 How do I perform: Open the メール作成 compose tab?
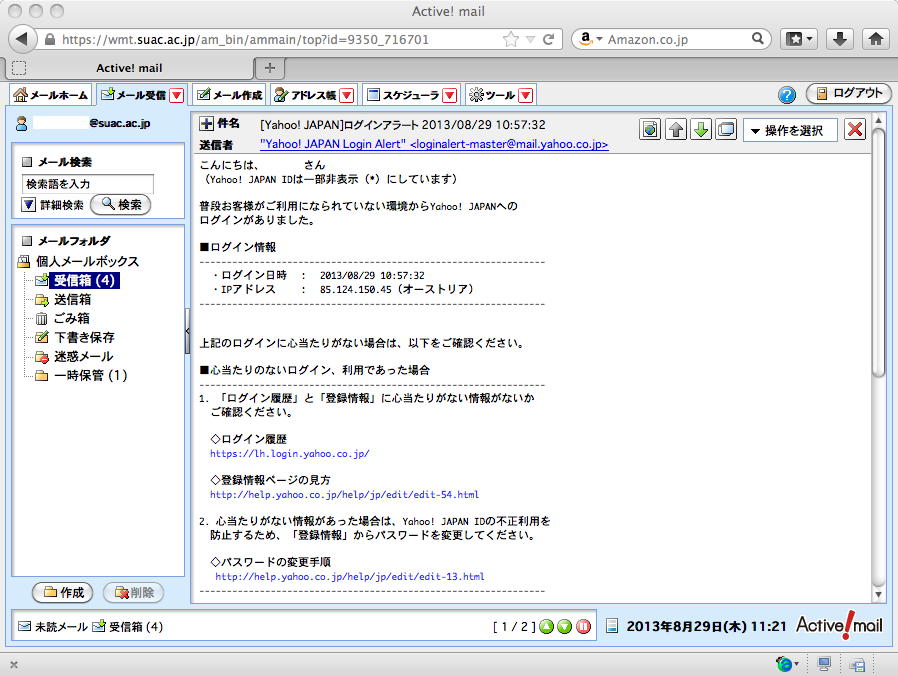(229, 95)
